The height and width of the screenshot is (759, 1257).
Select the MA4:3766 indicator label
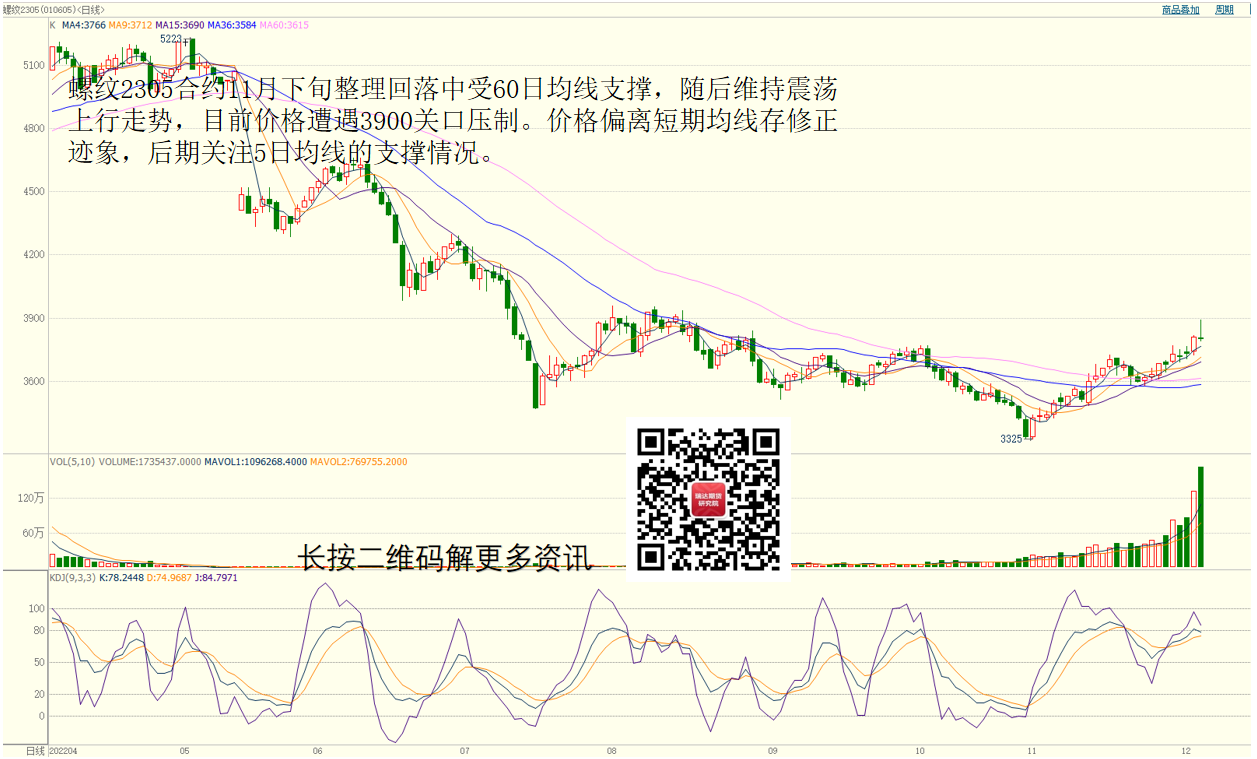pyautogui.click(x=83, y=25)
